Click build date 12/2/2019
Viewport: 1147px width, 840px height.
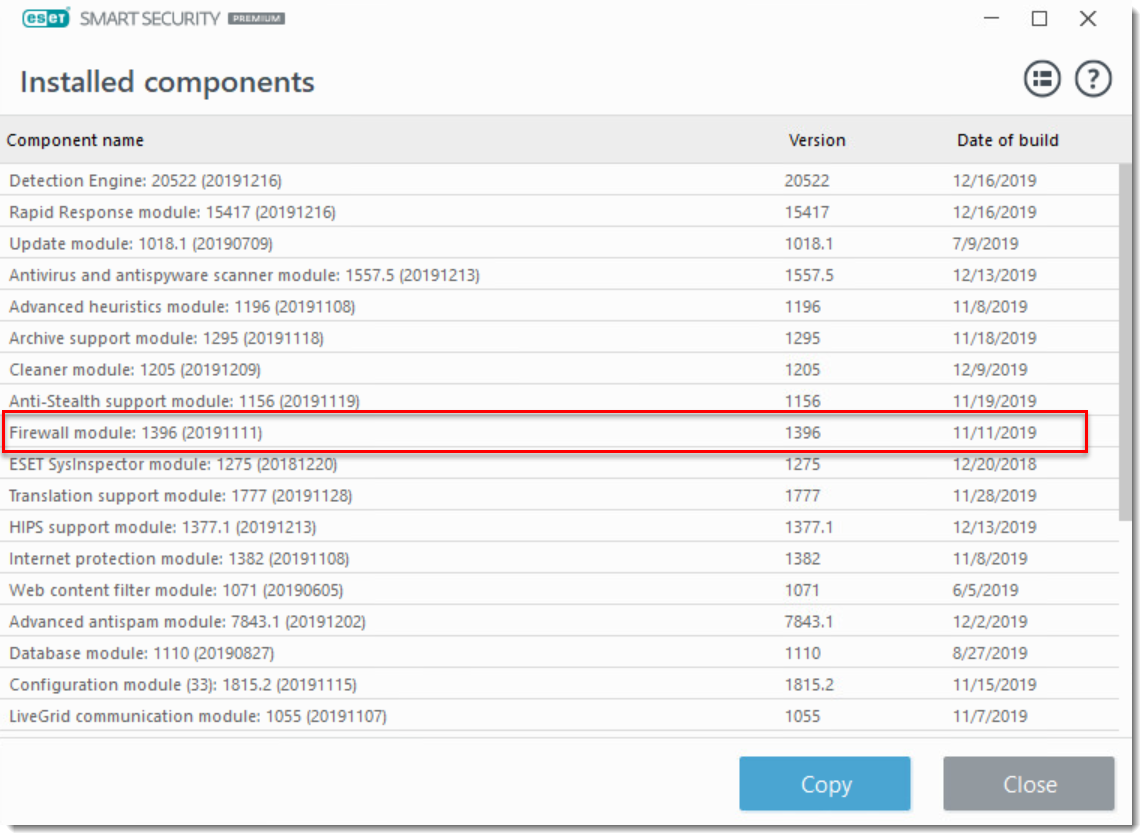coord(990,620)
